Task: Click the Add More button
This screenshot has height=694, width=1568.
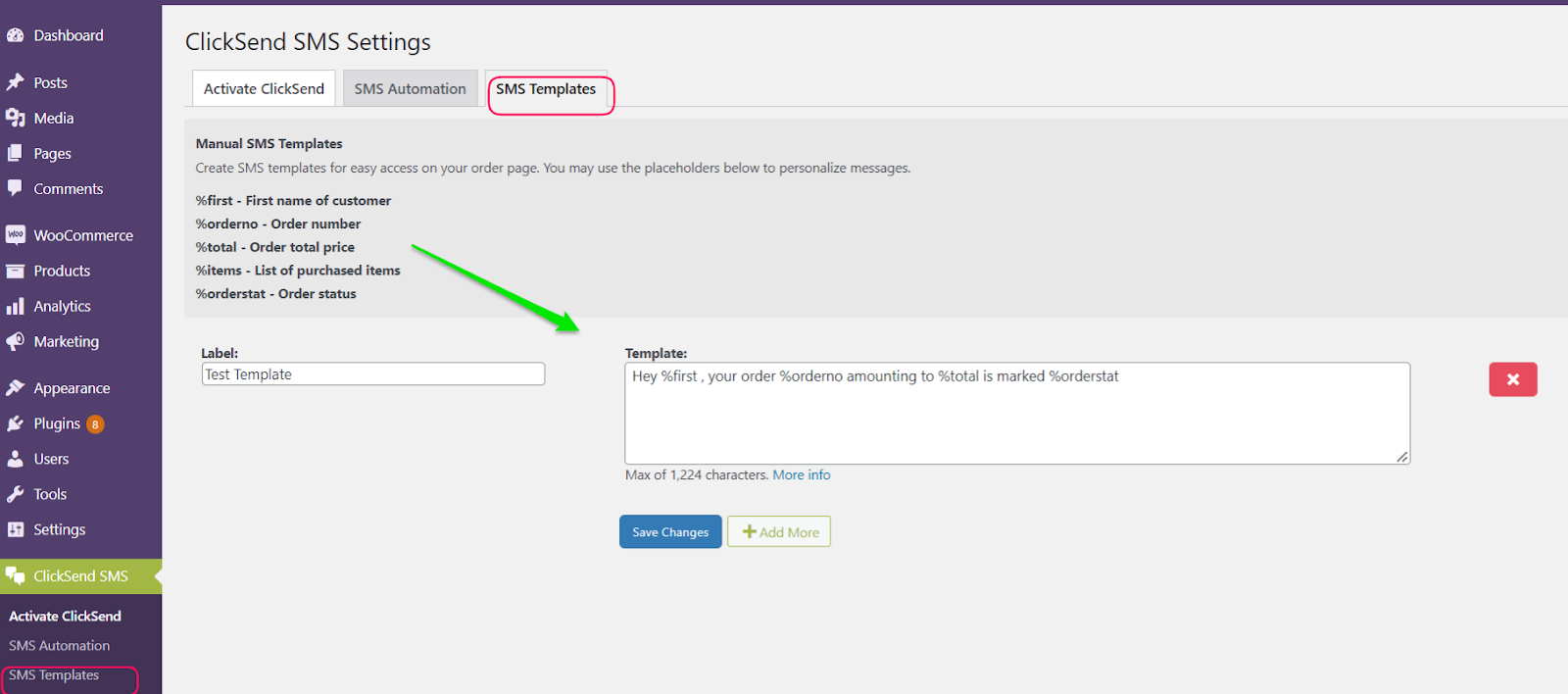Action: point(779,531)
